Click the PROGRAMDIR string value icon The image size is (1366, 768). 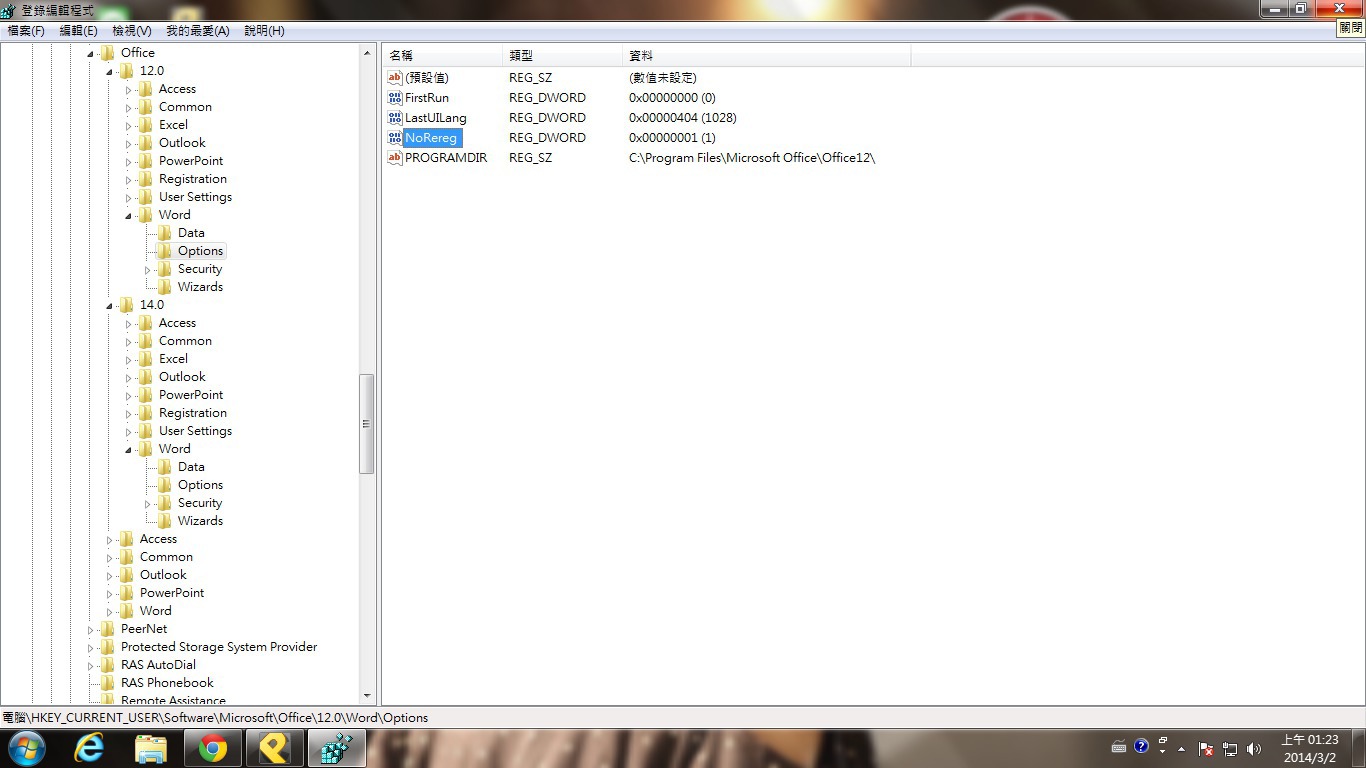tap(394, 158)
